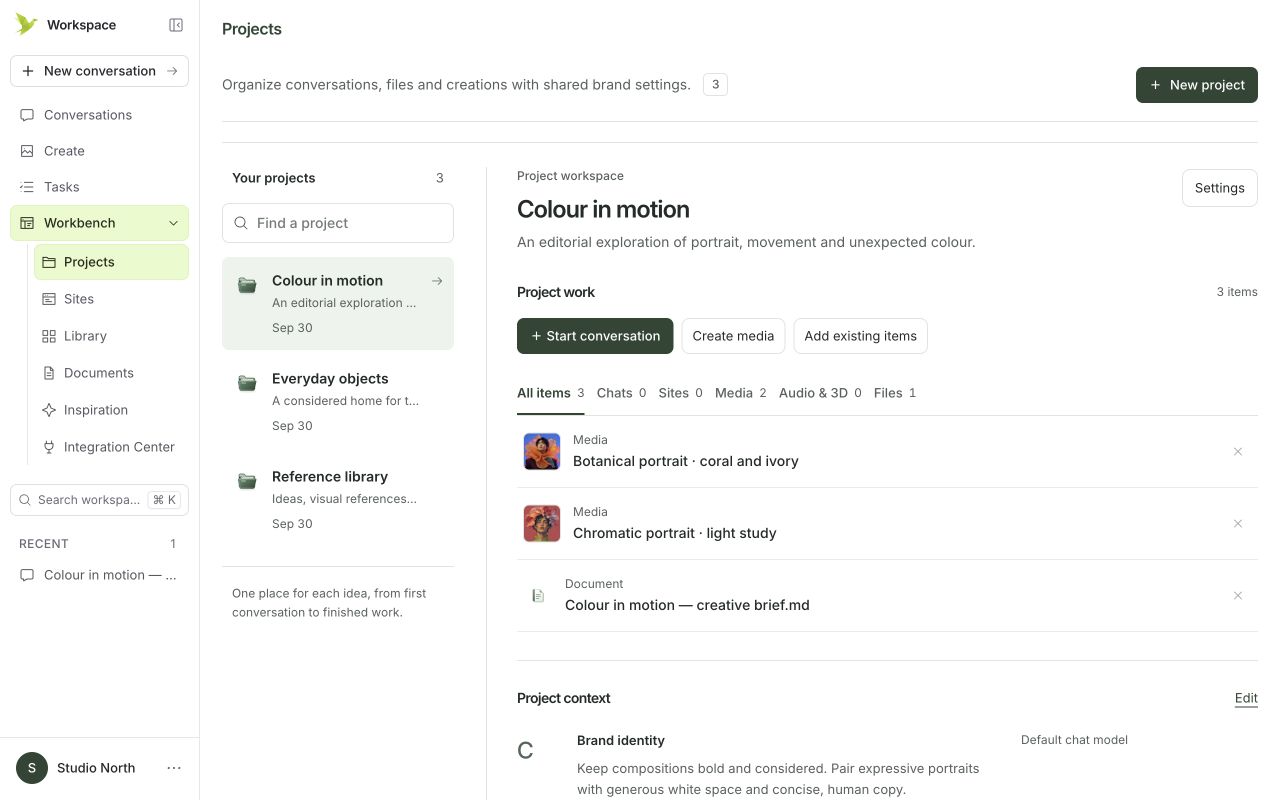Image resolution: width=1280 pixels, height=800 pixels.
Task: Click Start conversation button
Action: point(595,336)
